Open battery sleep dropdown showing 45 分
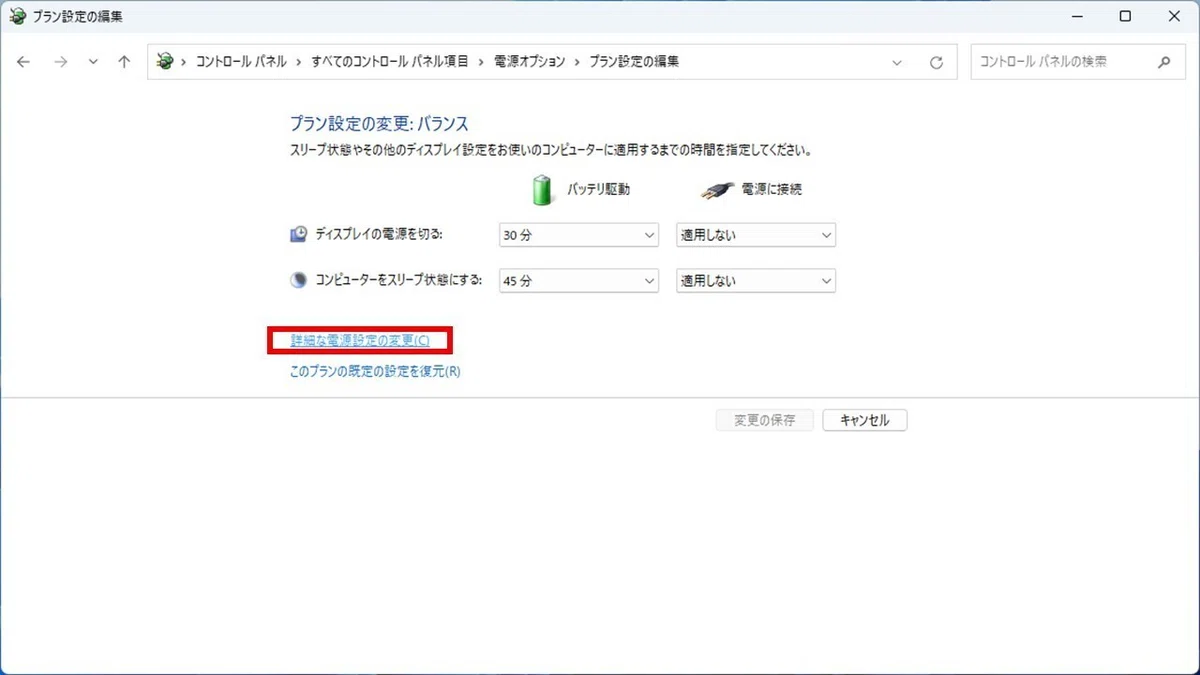 point(578,281)
